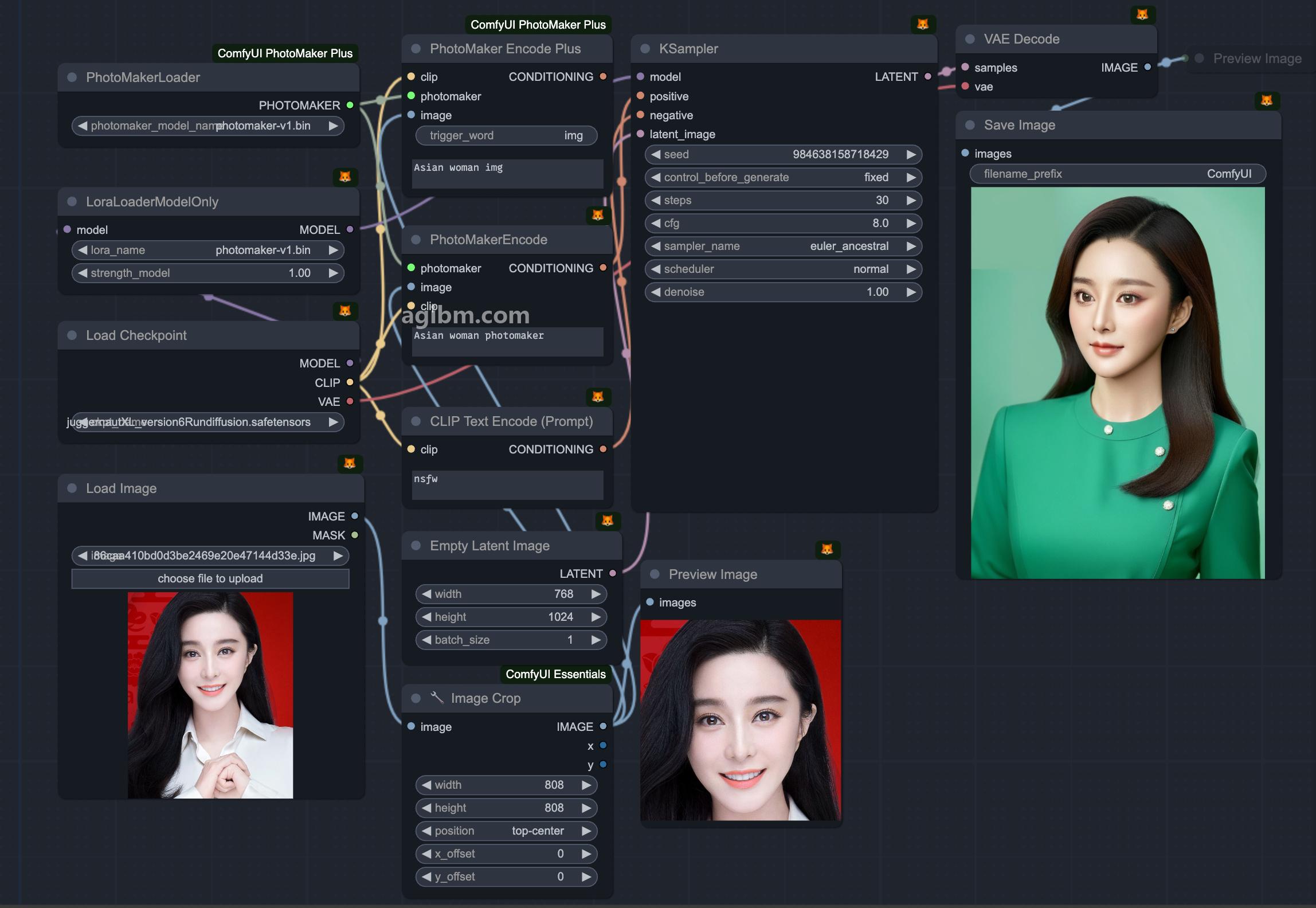Decrease KSampler cfg with left arrow
Viewport: 1316px width, 908px height.
[656, 223]
